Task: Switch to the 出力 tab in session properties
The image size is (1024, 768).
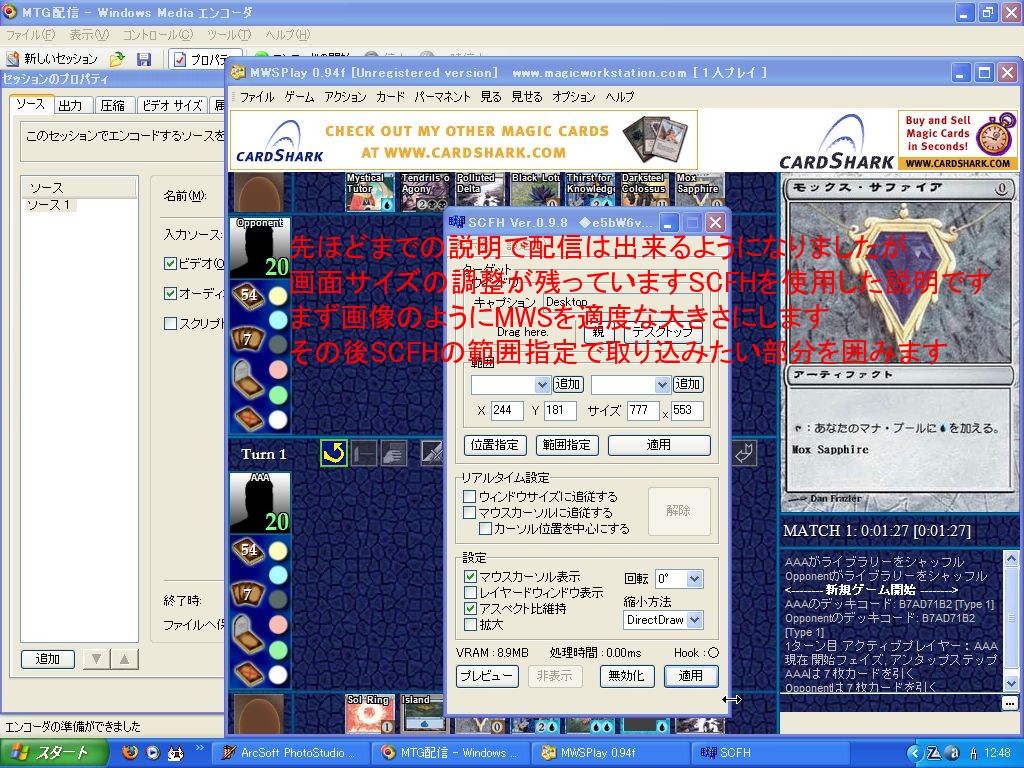Action: (x=70, y=105)
